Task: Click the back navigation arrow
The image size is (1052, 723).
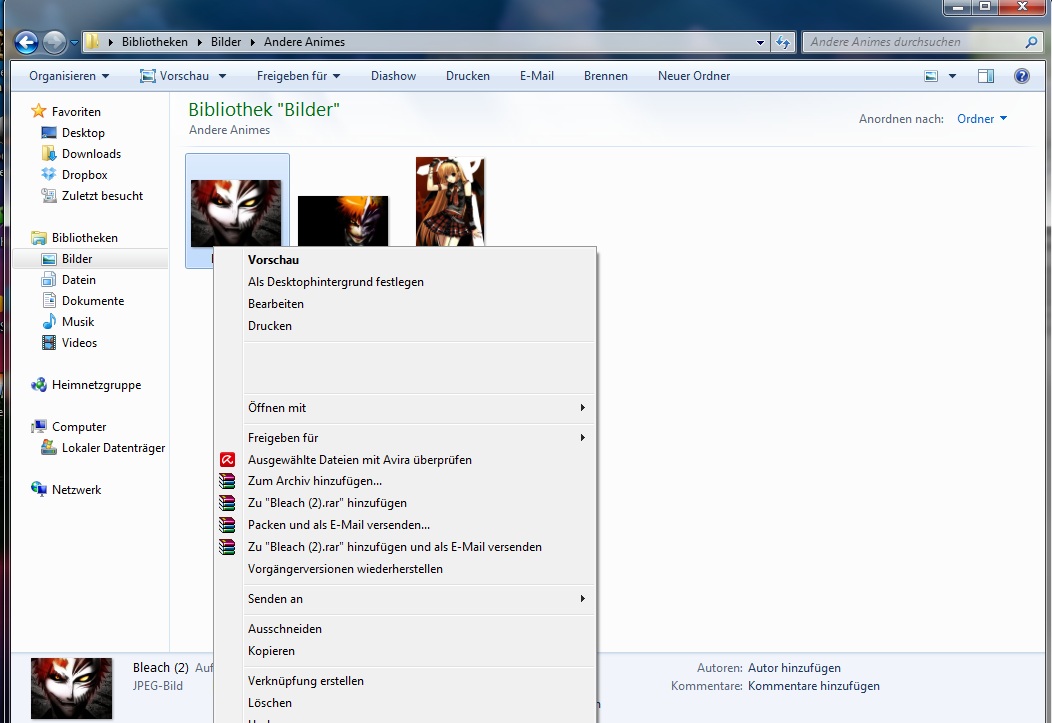Action: 24,42
